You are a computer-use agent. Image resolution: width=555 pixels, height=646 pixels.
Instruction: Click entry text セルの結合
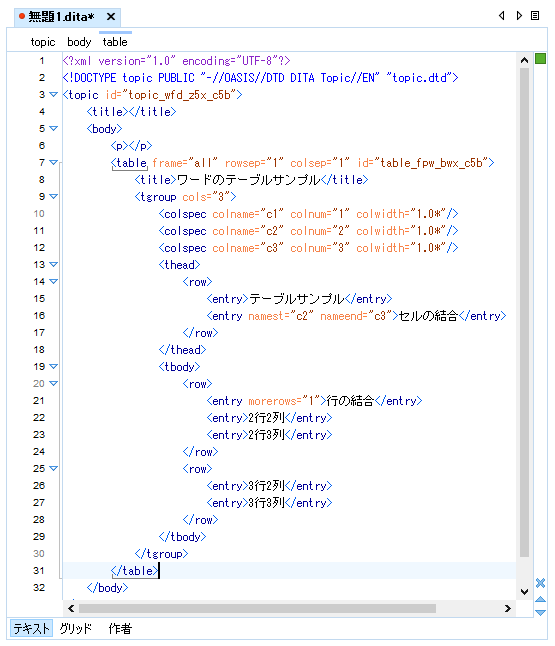(429, 316)
